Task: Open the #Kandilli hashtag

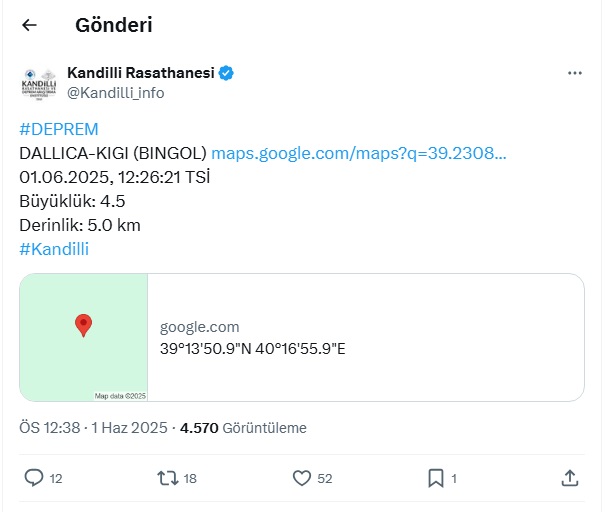Action: (54, 249)
